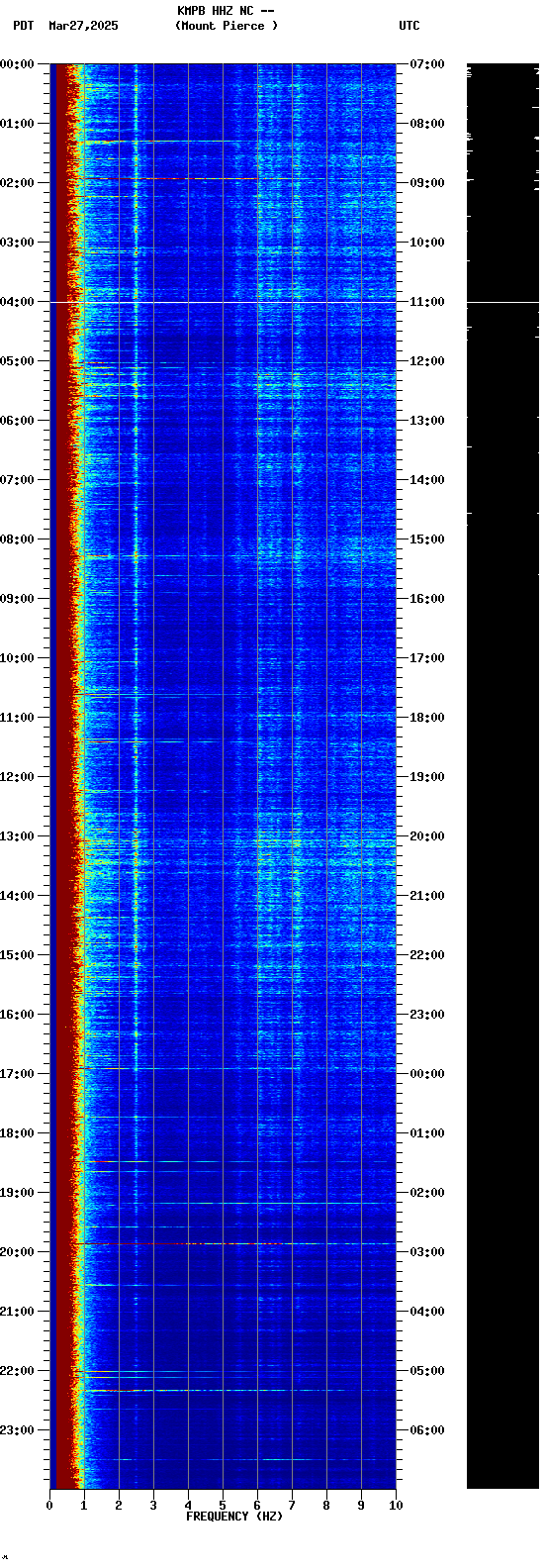Click the 'Mar27,2025' date label

pyautogui.click(x=83, y=26)
